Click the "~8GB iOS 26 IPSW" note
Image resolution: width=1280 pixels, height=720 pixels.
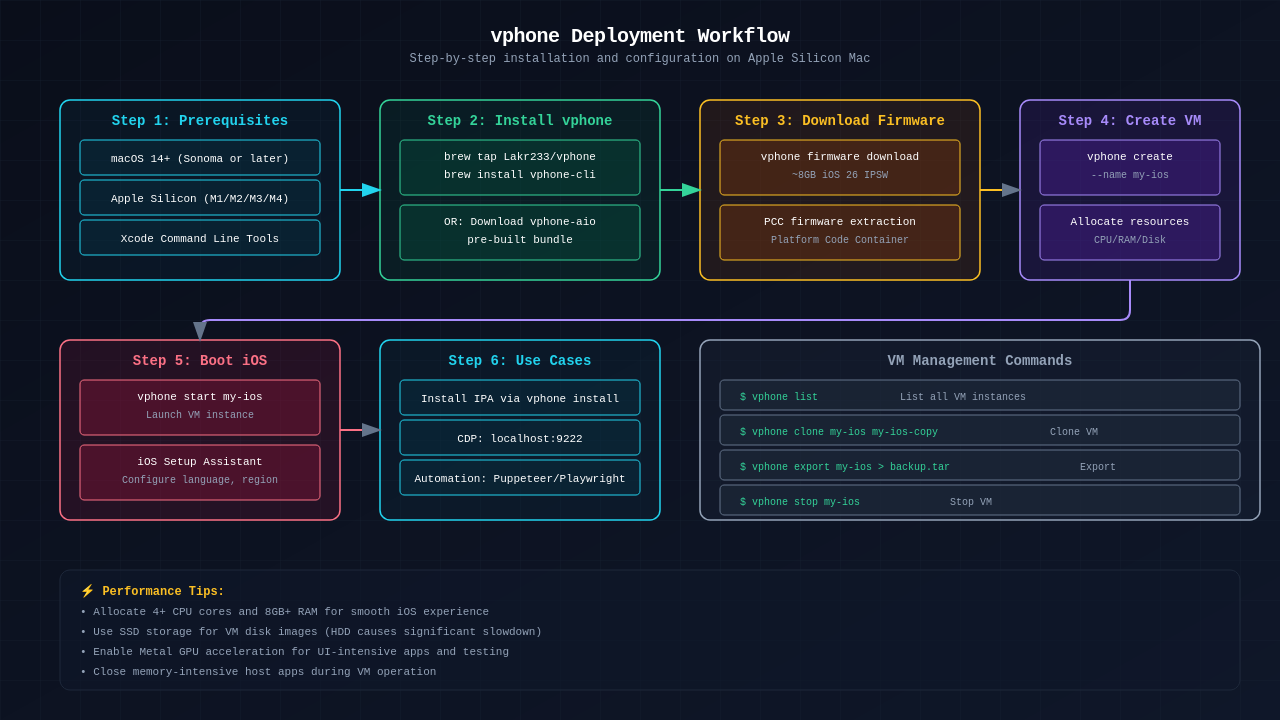840,175
